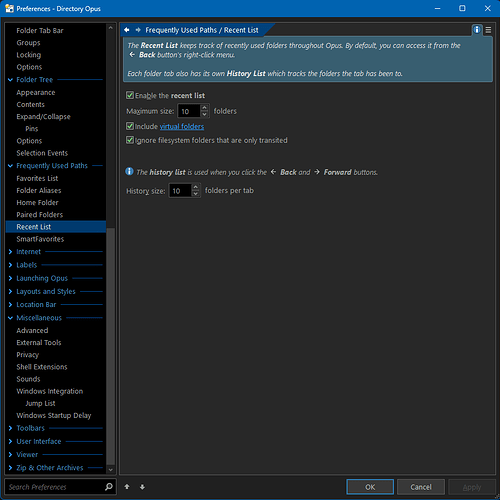500x500 pixels.
Task: Open the Folder Tab Bar page
Action: click(40, 30)
